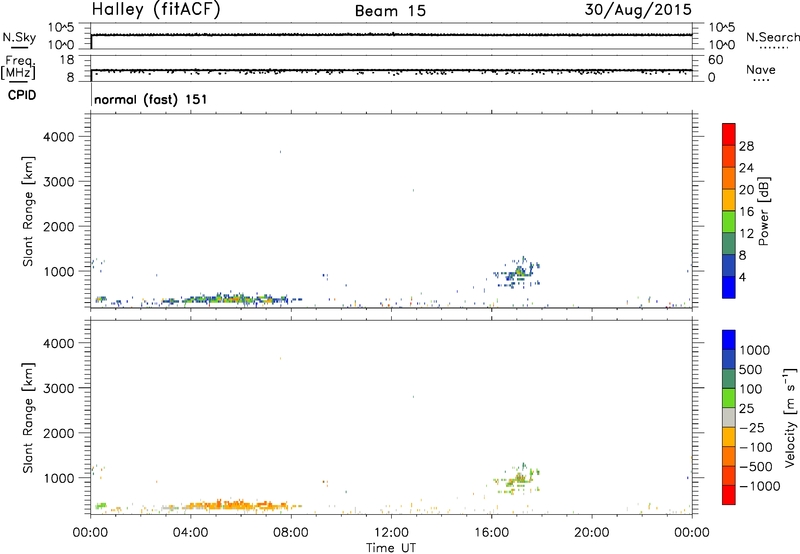Click the "20" label on Power colorbar

coord(746,190)
